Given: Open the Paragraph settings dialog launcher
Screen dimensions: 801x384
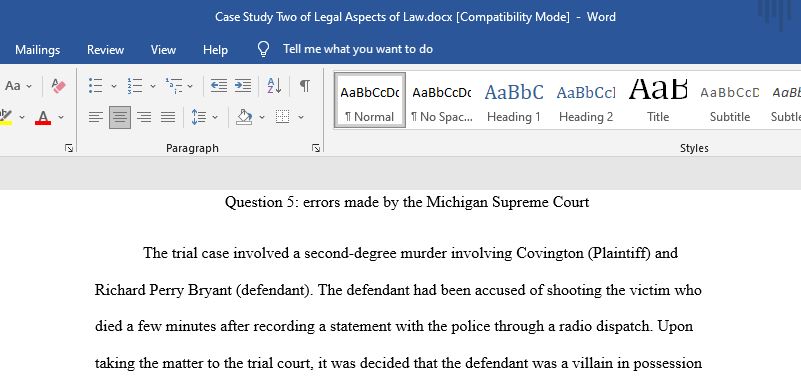Looking at the screenshot, I should click(x=316, y=148).
